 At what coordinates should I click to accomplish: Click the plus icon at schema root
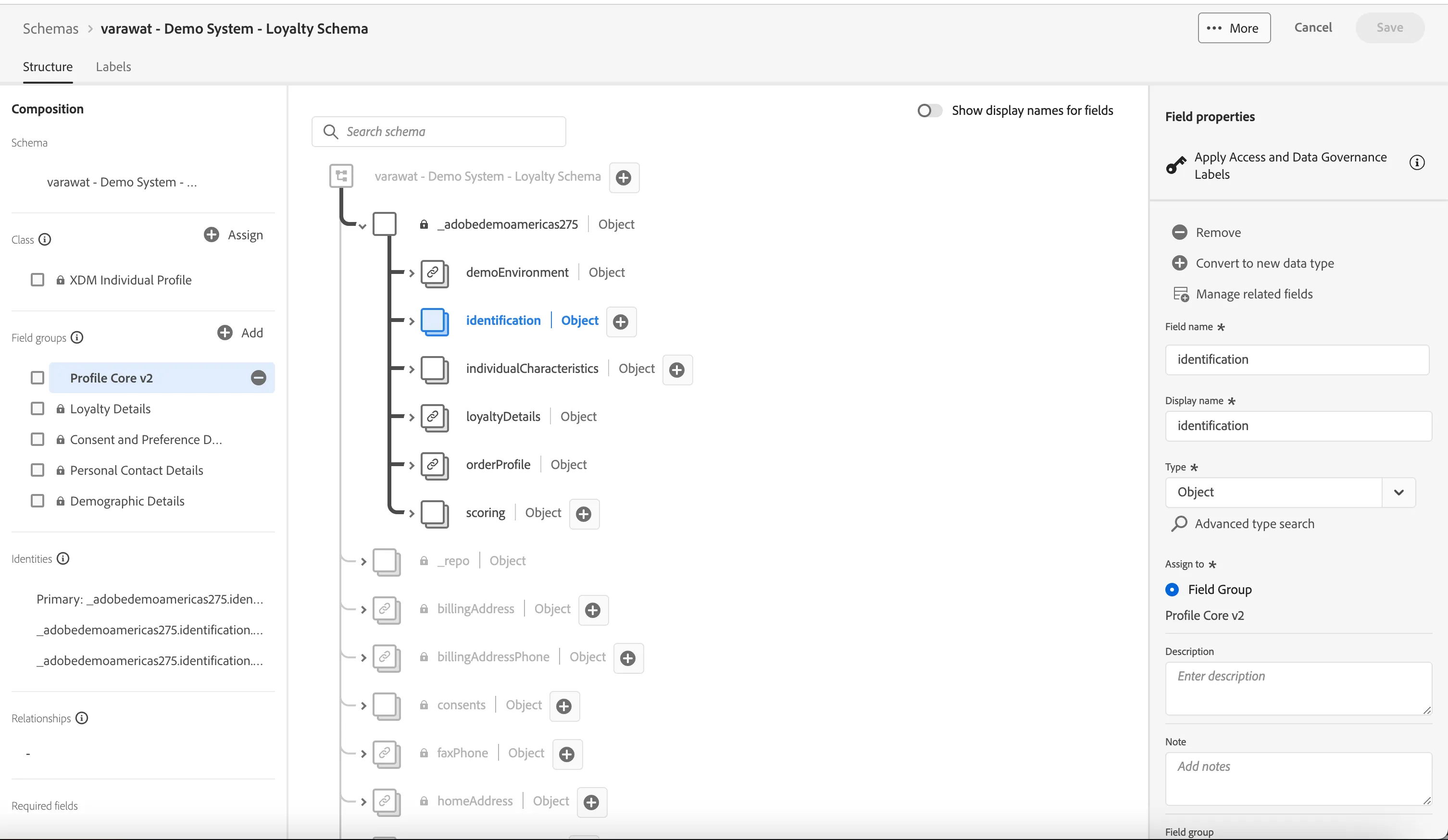[624, 177]
